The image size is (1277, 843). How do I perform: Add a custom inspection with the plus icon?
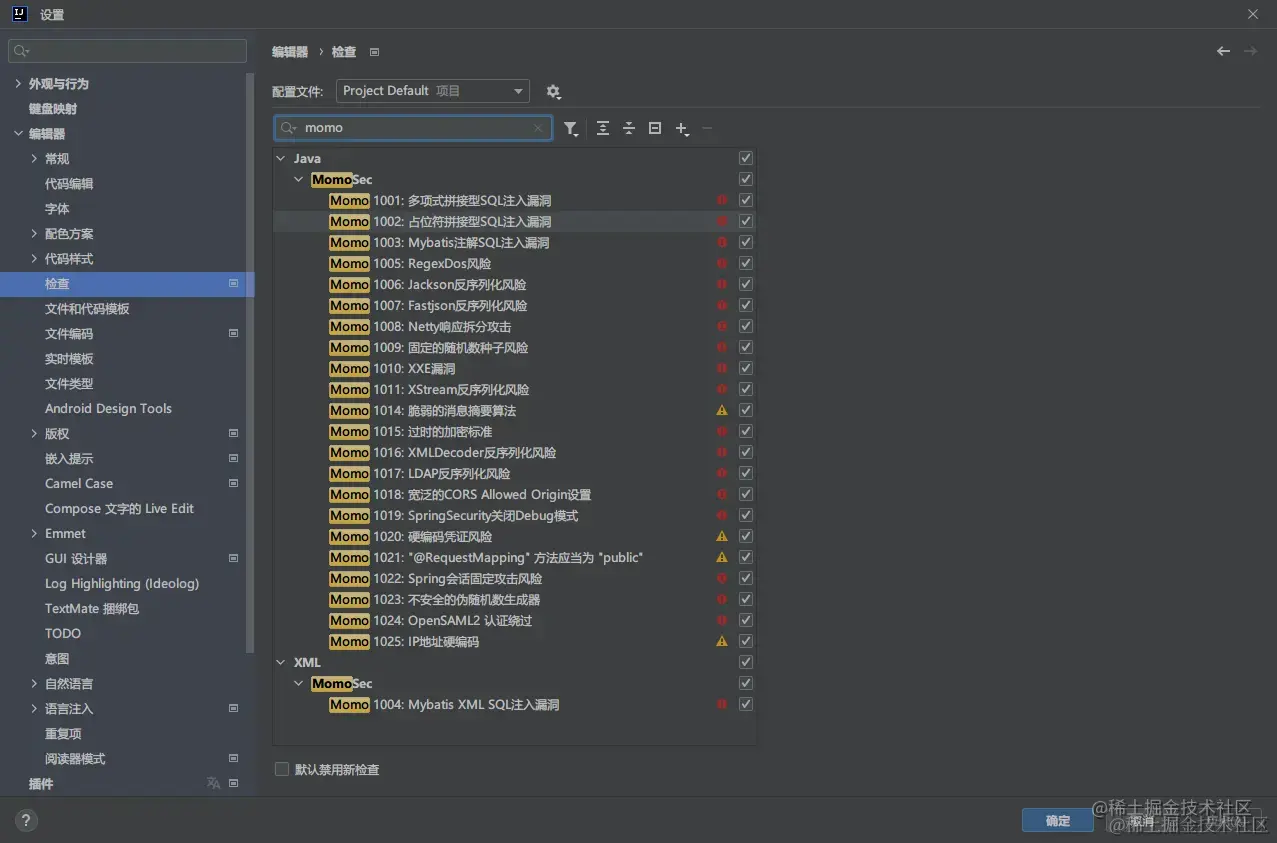(x=680, y=128)
